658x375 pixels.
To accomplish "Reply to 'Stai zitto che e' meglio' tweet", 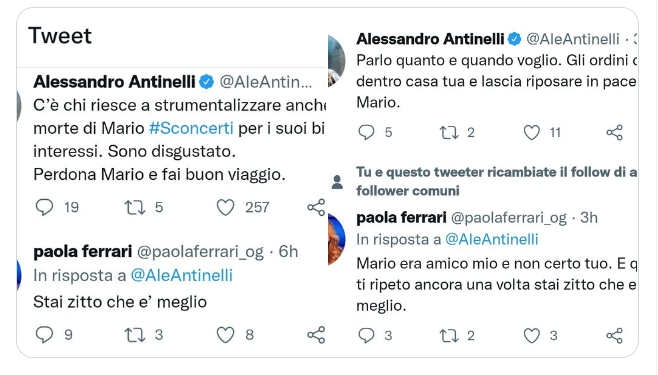I will point(44,335).
